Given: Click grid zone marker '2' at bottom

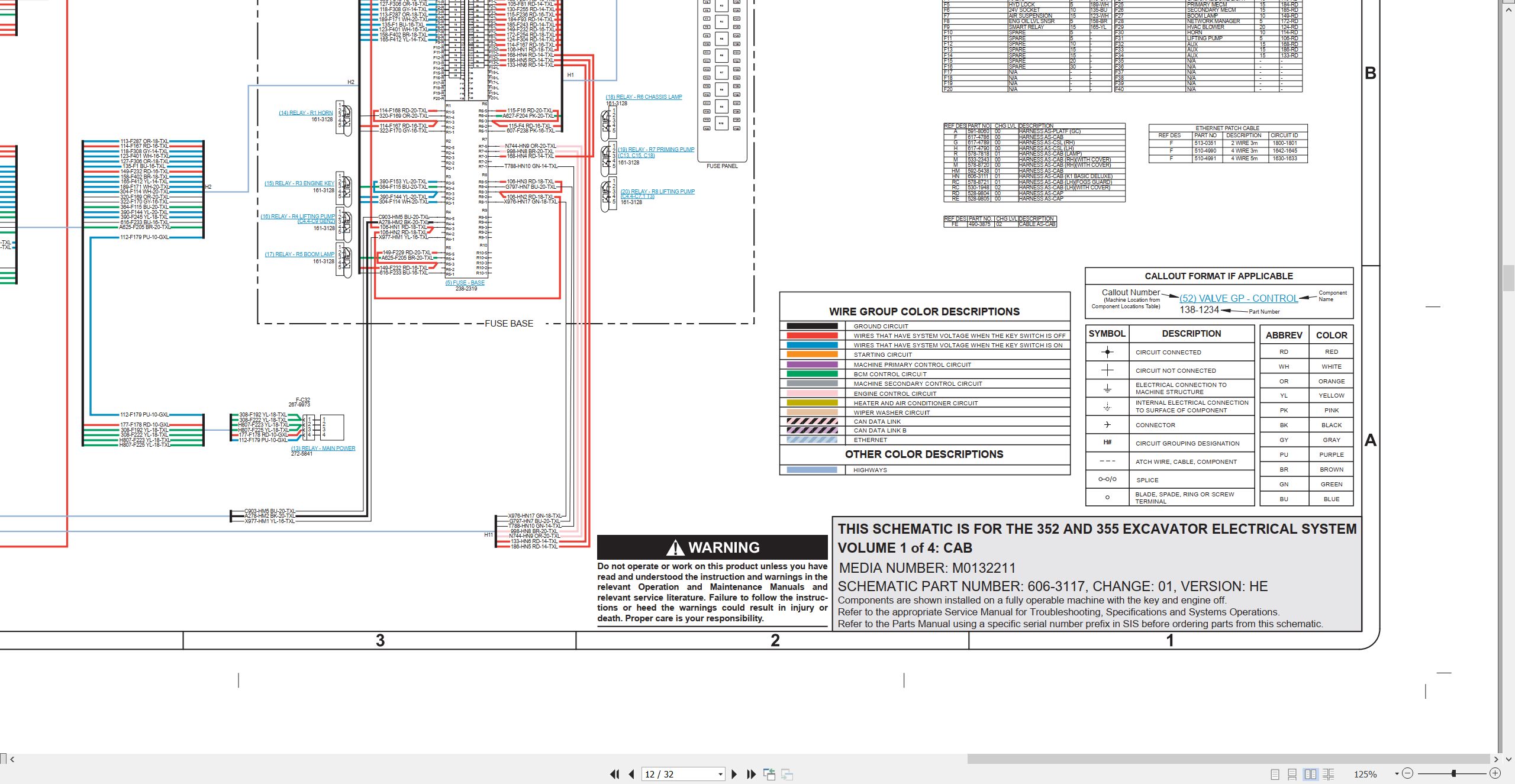Looking at the screenshot, I should [775, 640].
